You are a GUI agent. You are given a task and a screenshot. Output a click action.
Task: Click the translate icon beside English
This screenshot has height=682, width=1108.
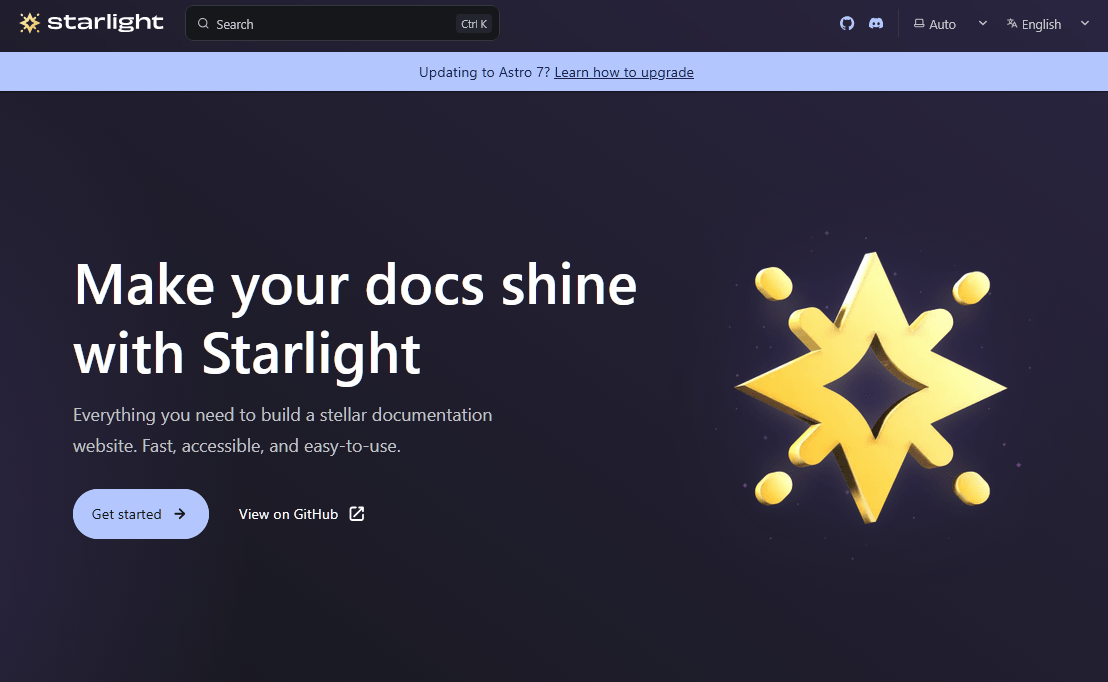click(1012, 23)
